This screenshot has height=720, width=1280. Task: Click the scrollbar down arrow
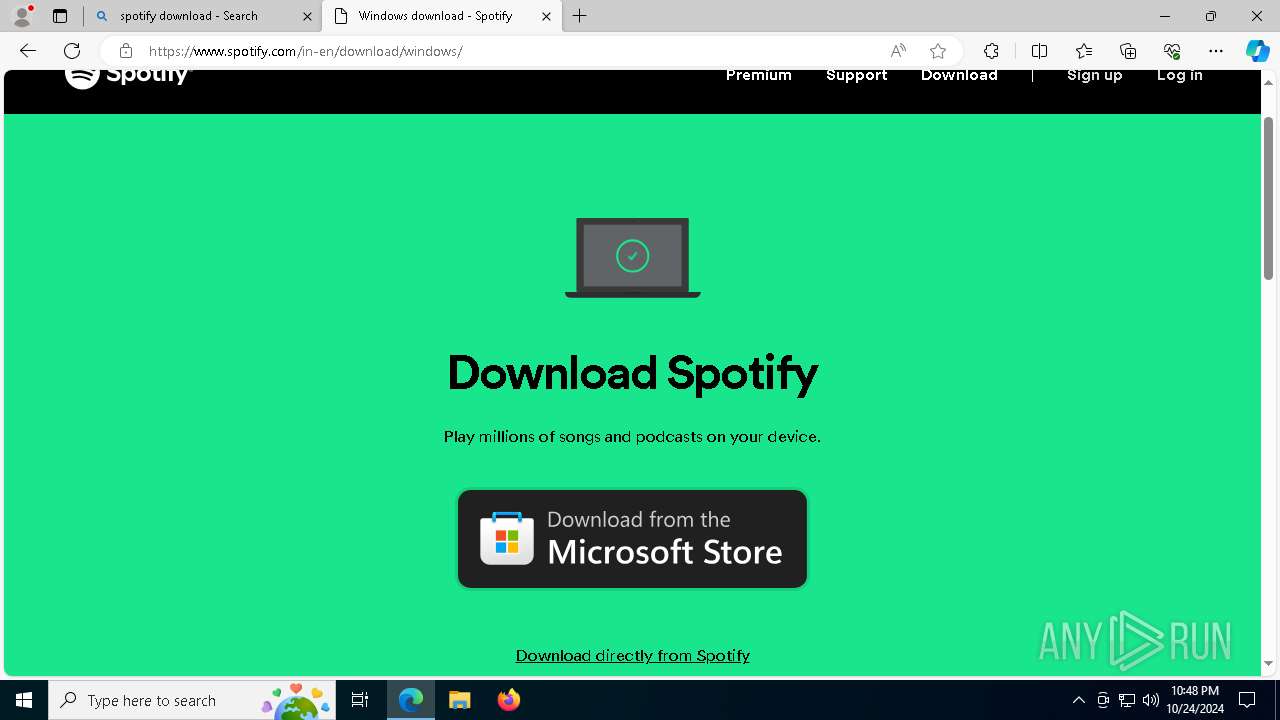tap(1269, 664)
